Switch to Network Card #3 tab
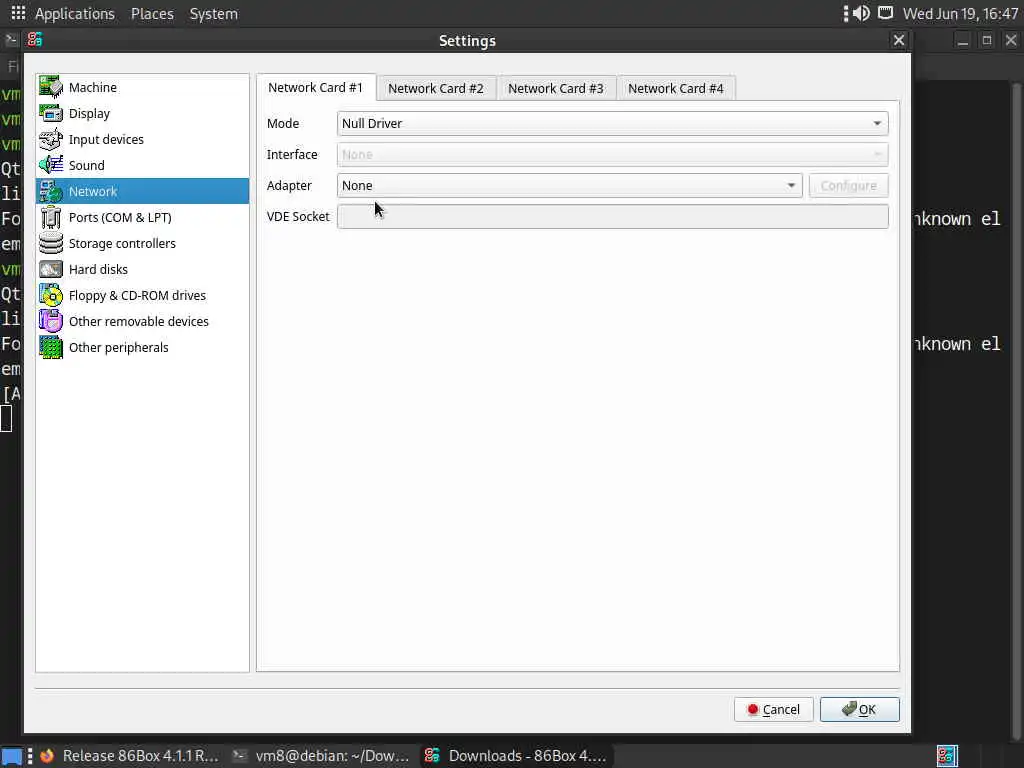This screenshot has width=1024, height=768. coord(556,88)
